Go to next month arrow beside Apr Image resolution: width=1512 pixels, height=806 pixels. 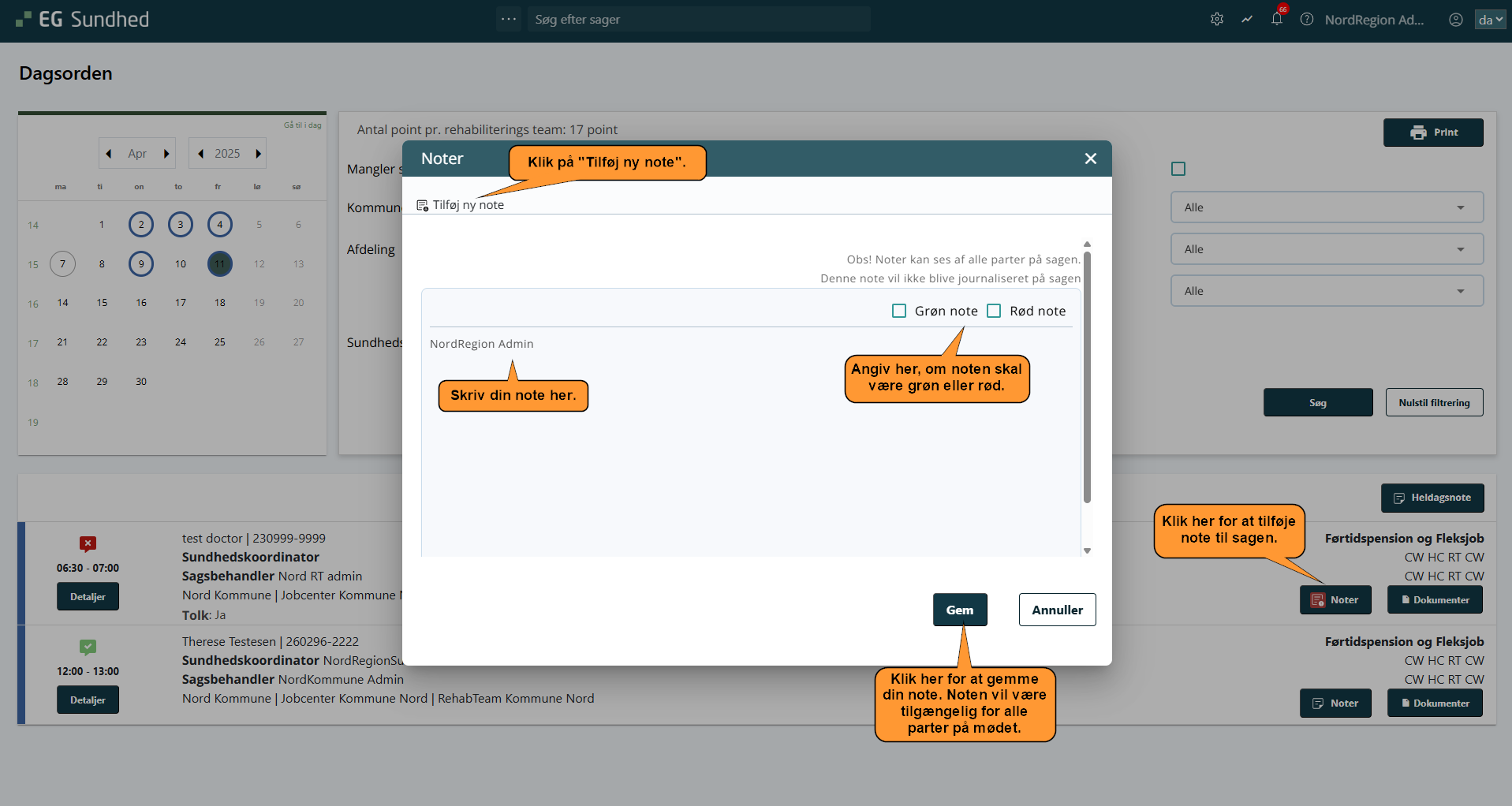[x=166, y=154]
